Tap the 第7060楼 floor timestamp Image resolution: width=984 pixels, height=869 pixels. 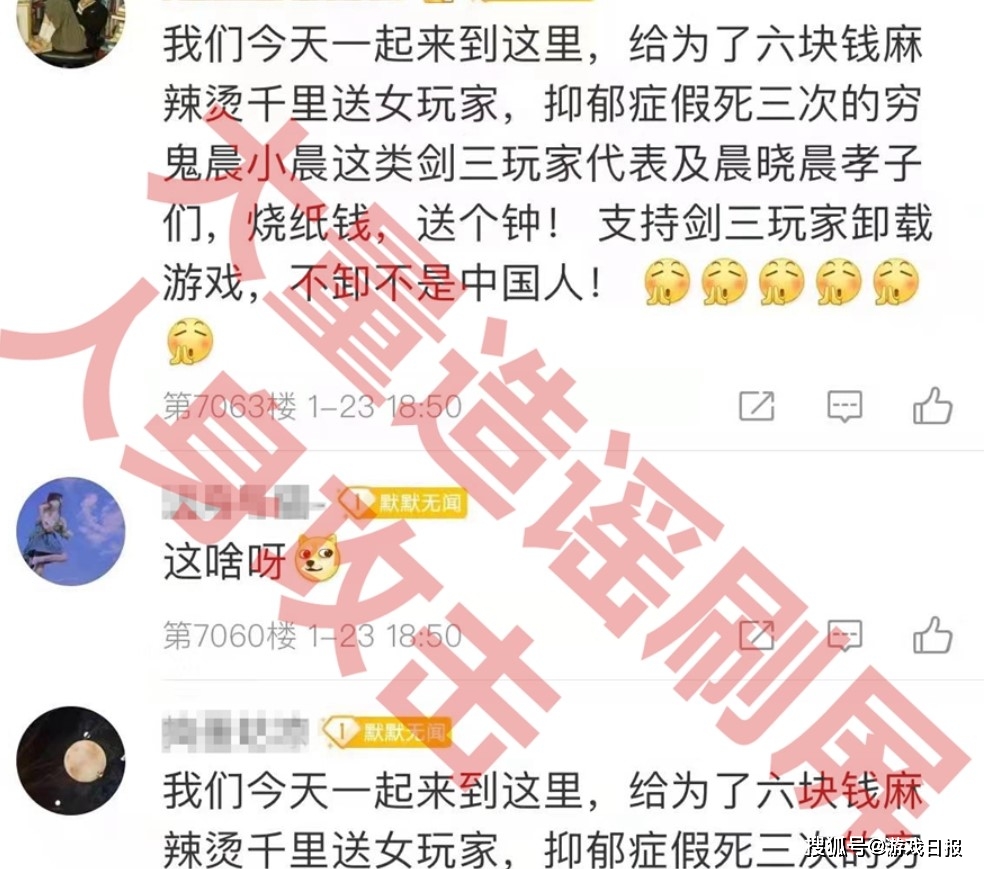click(312, 635)
